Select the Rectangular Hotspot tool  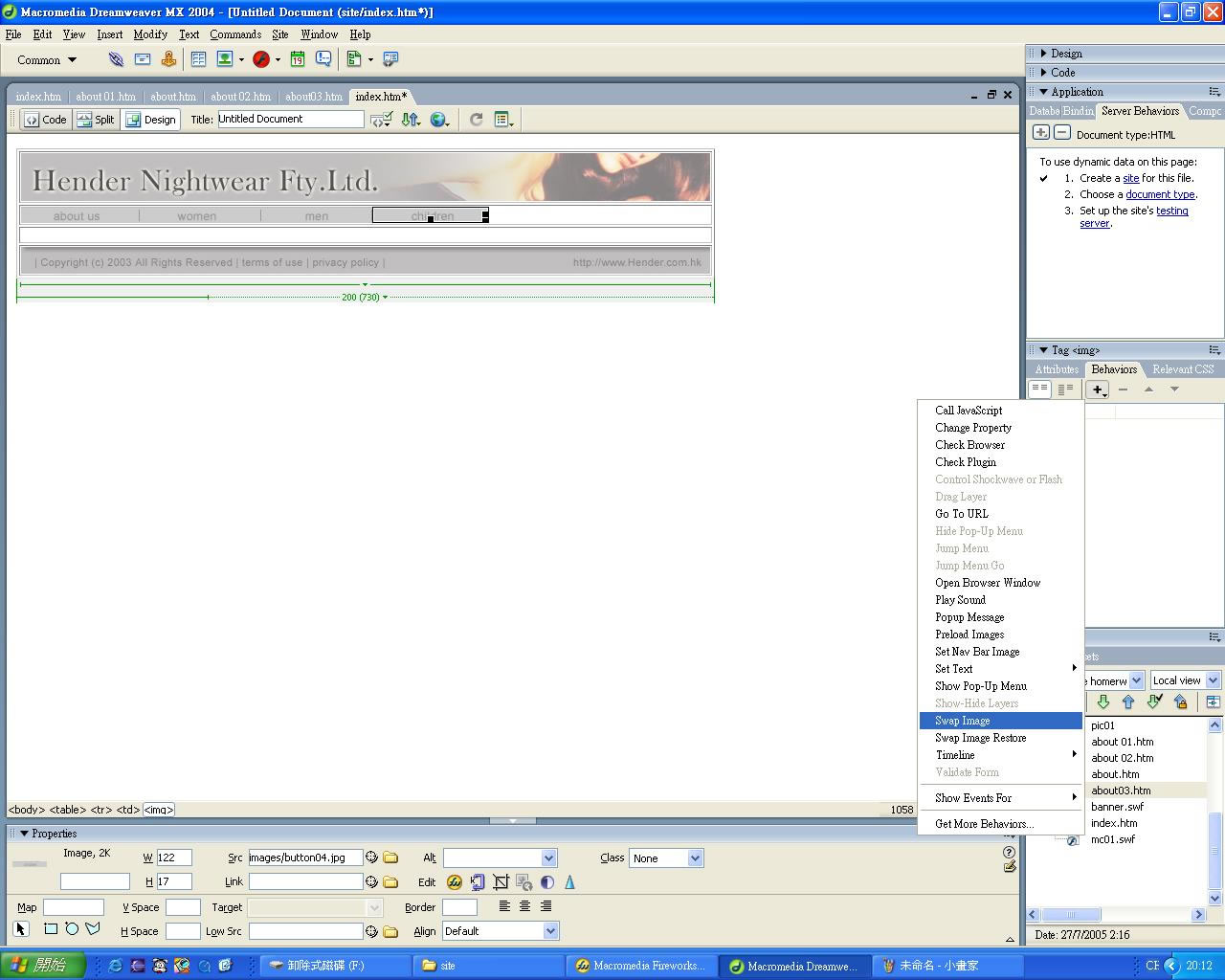[x=51, y=929]
